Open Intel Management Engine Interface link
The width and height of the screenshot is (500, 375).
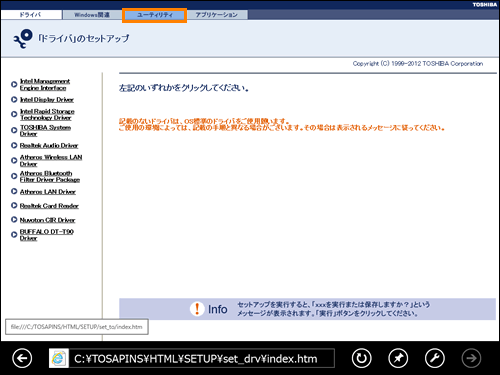(45, 85)
